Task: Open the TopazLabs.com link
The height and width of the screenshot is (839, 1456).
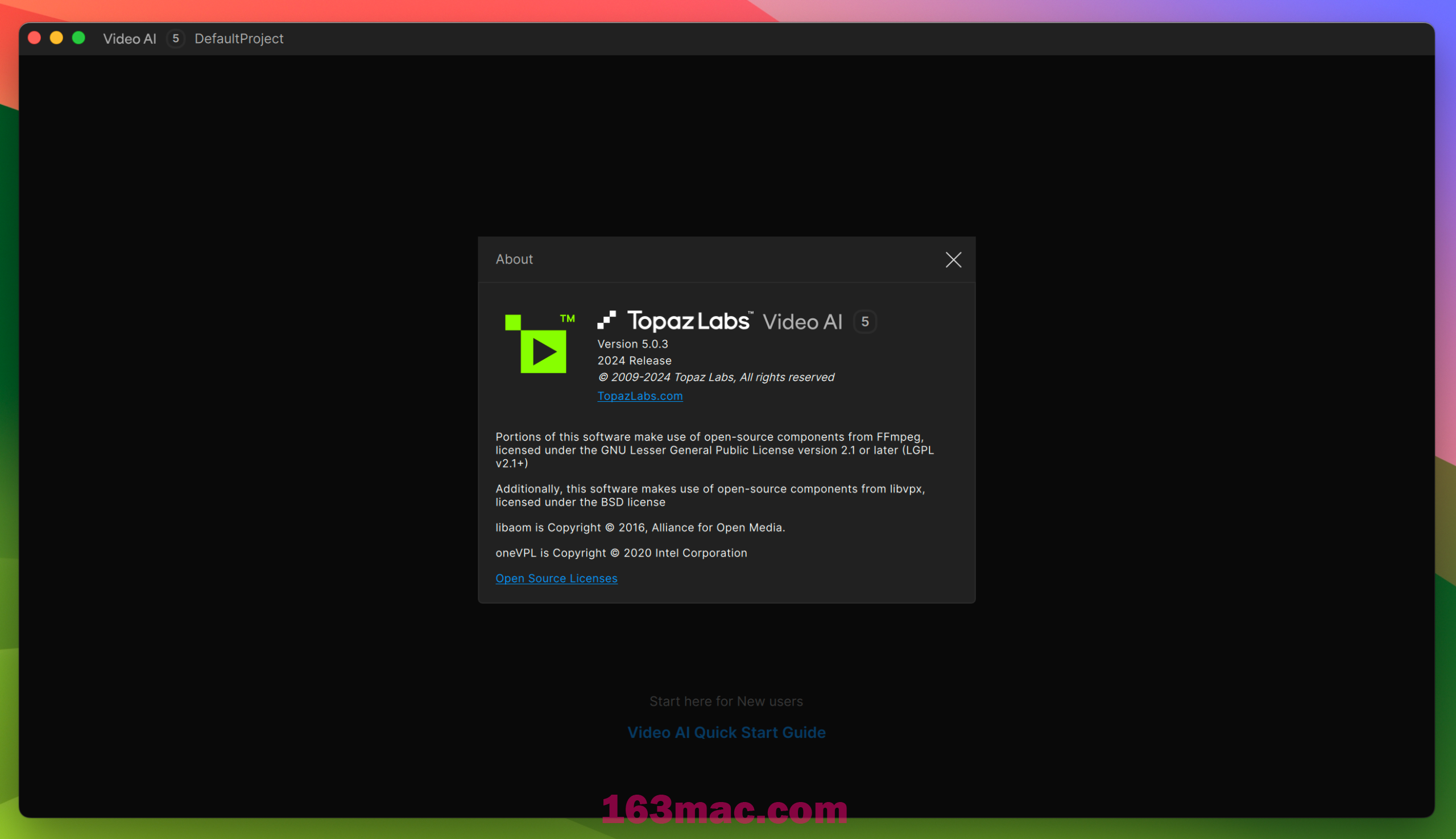Action: pos(640,396)
